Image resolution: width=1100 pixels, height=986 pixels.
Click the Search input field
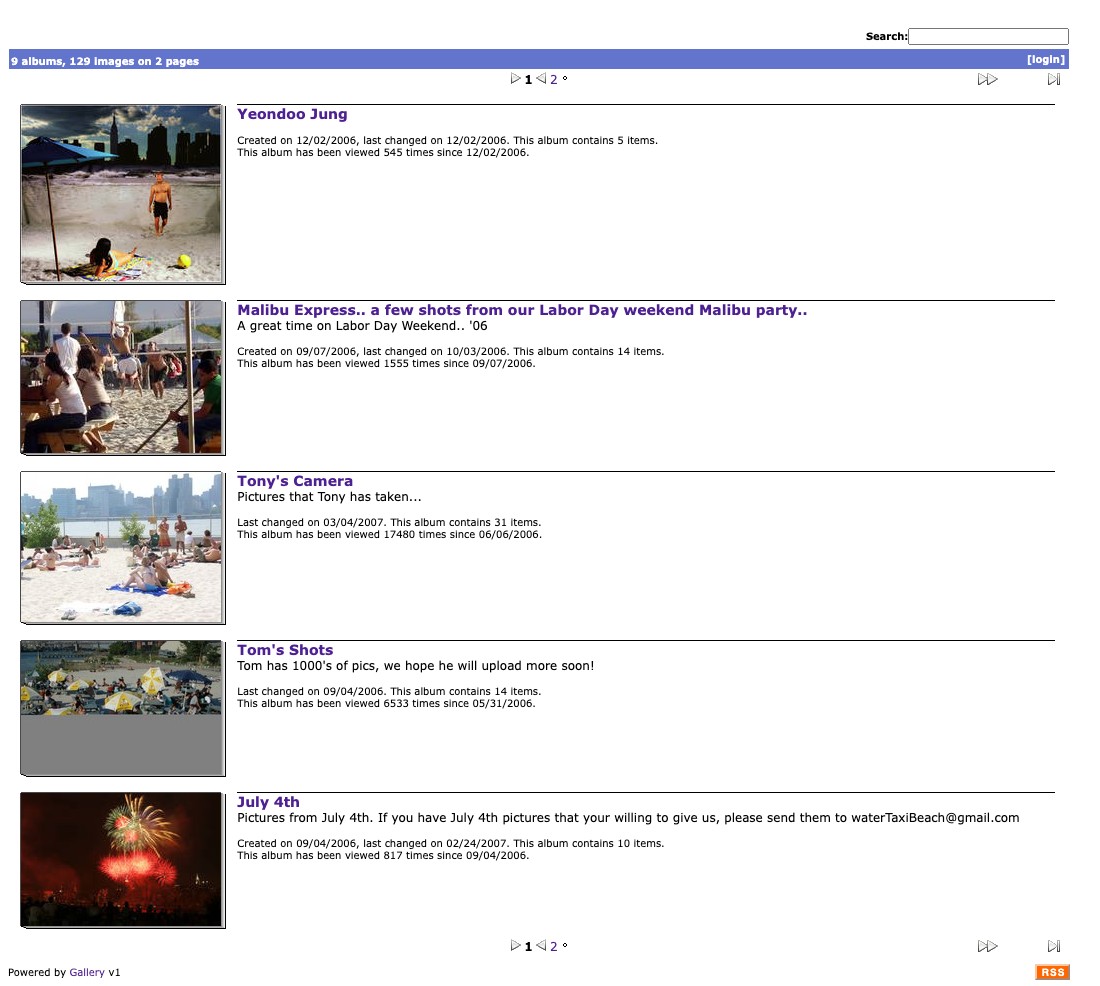click(x=988, y=36)
